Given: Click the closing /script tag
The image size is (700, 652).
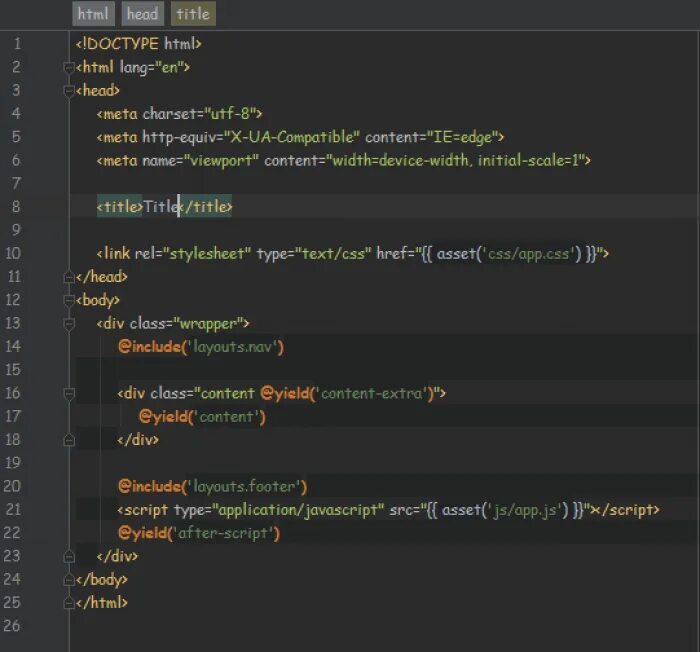Looking at the screenshot, I should (x=627, y=510).
